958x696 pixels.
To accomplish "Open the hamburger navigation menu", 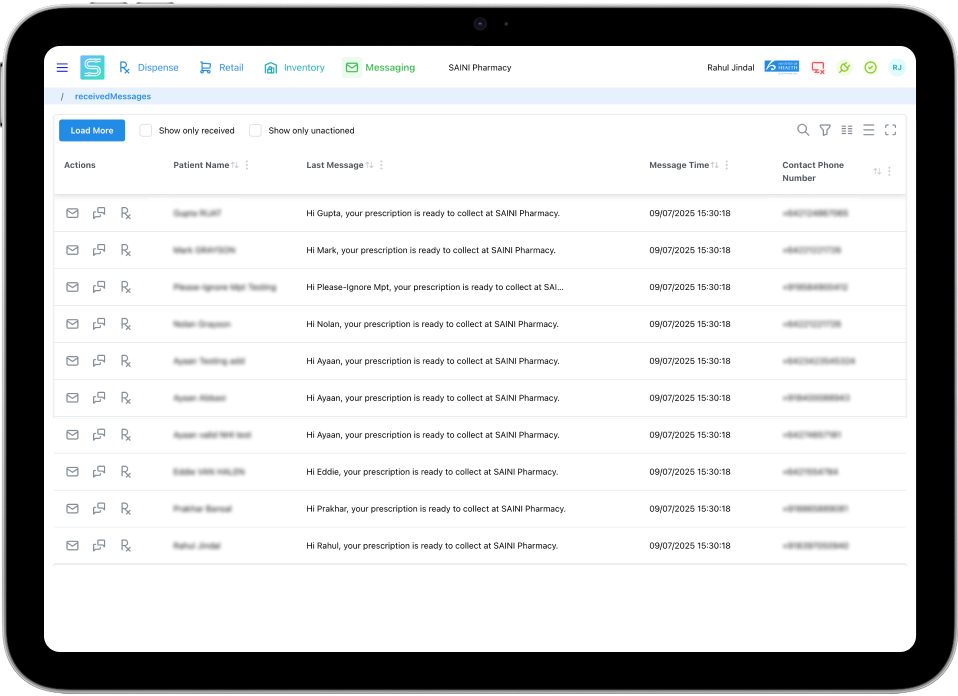I will coord(62,68).
